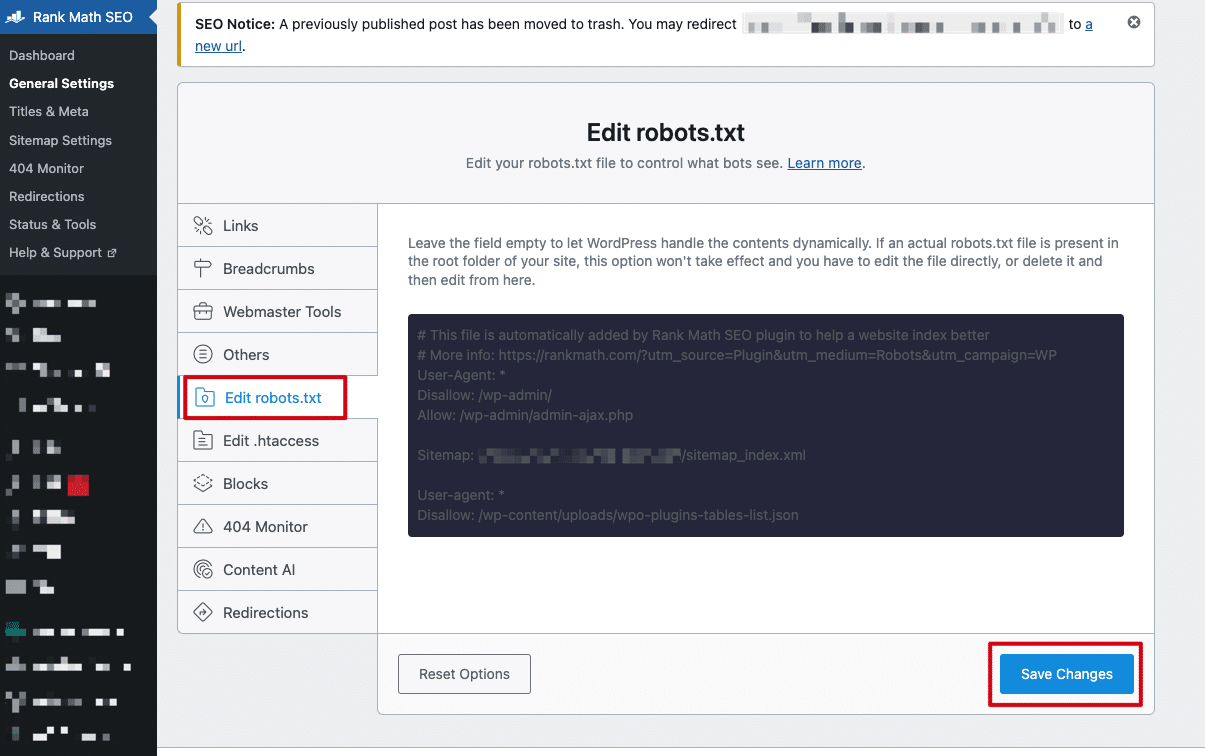Viewport: 1205px width, 756px height.
Task: Follow the Learn more link
Action: [824, 163]
